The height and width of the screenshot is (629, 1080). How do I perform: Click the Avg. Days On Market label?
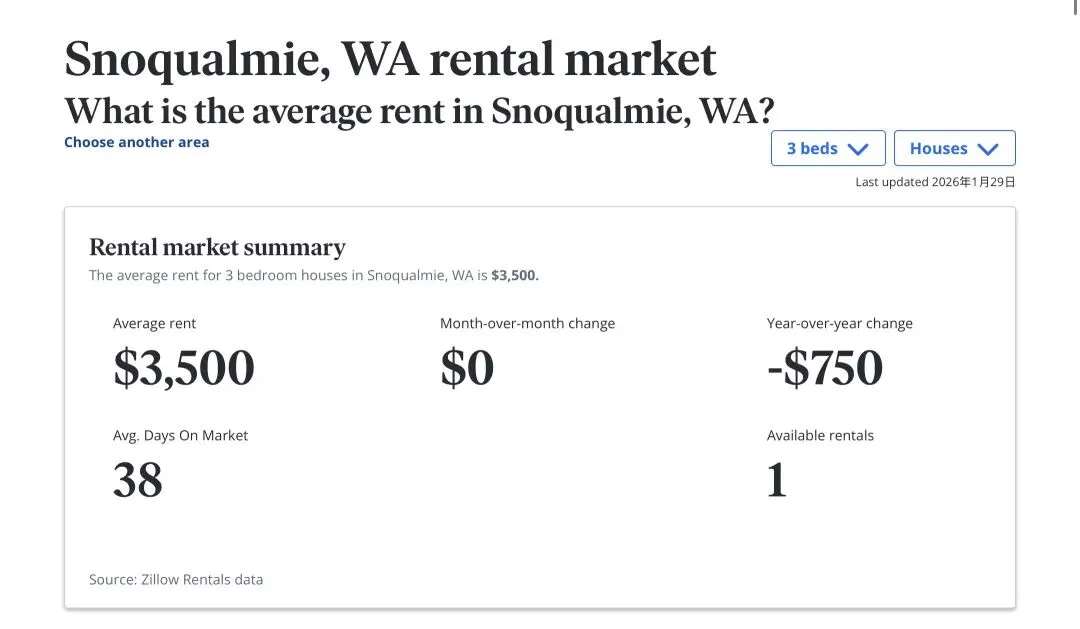click(x=180, y=435)
